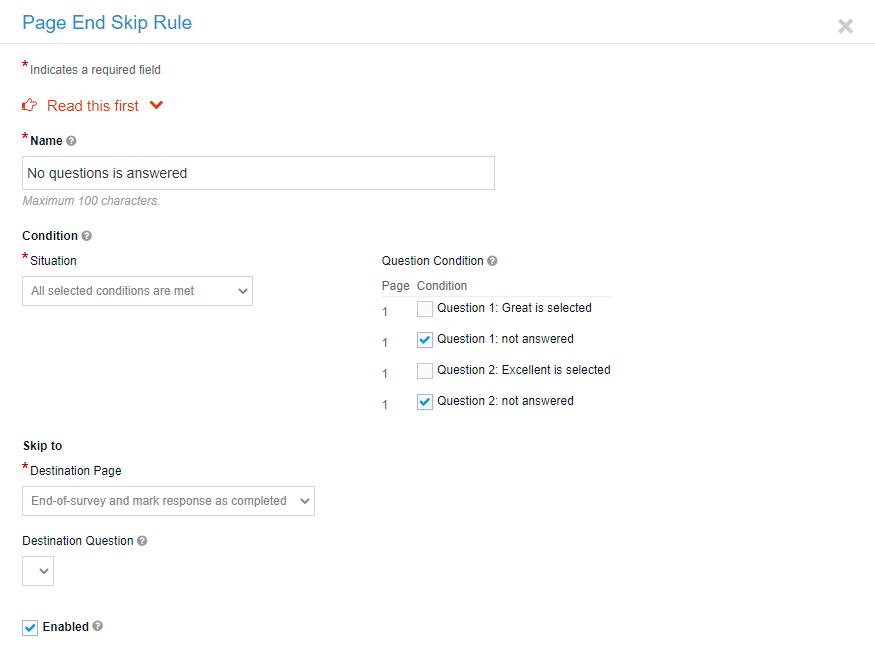The image size is (875, 649).
Task: Open the Situation dropdown
Action: (137, 291)
